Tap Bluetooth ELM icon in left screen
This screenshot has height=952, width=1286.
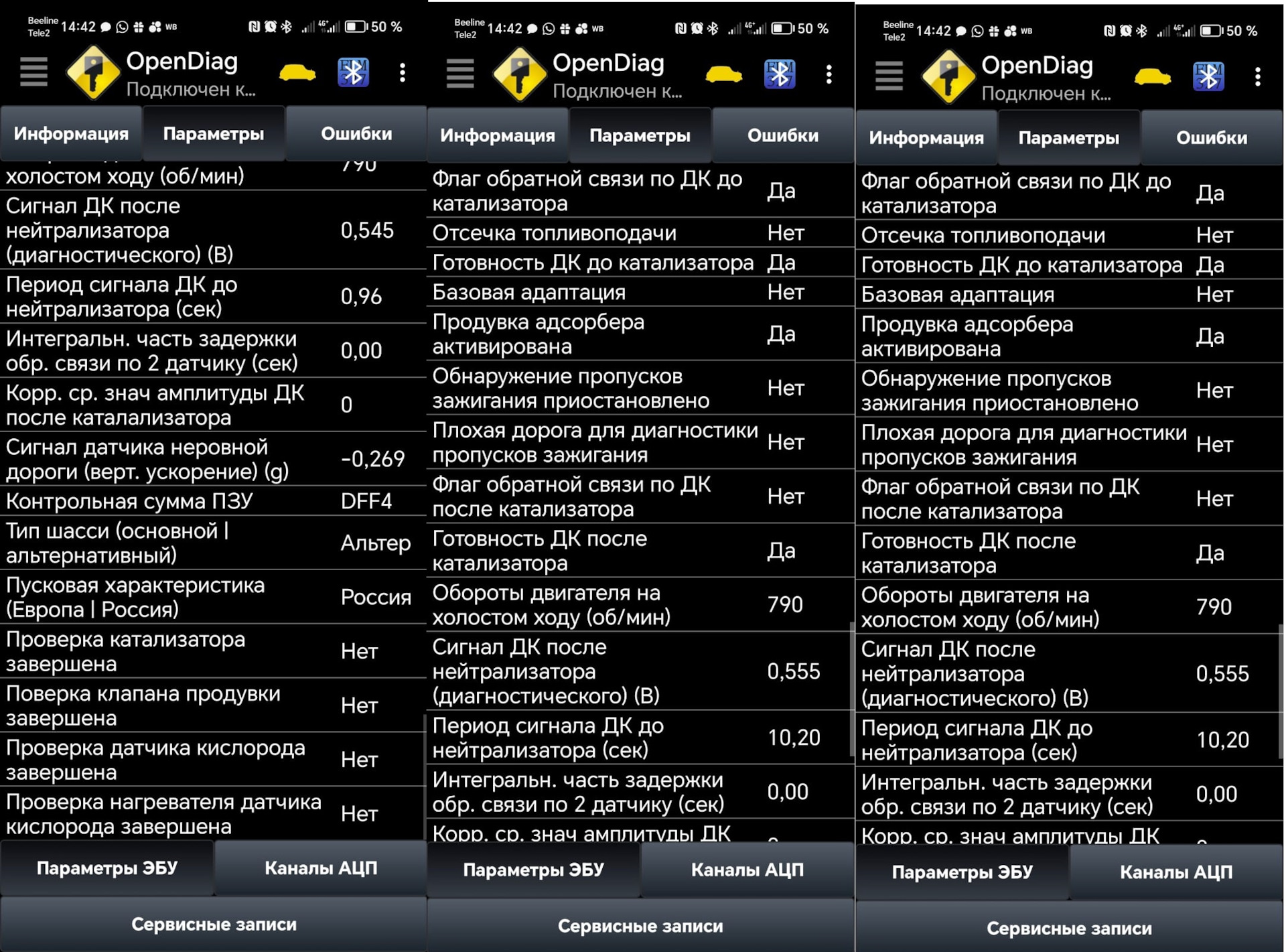point(353,72)
